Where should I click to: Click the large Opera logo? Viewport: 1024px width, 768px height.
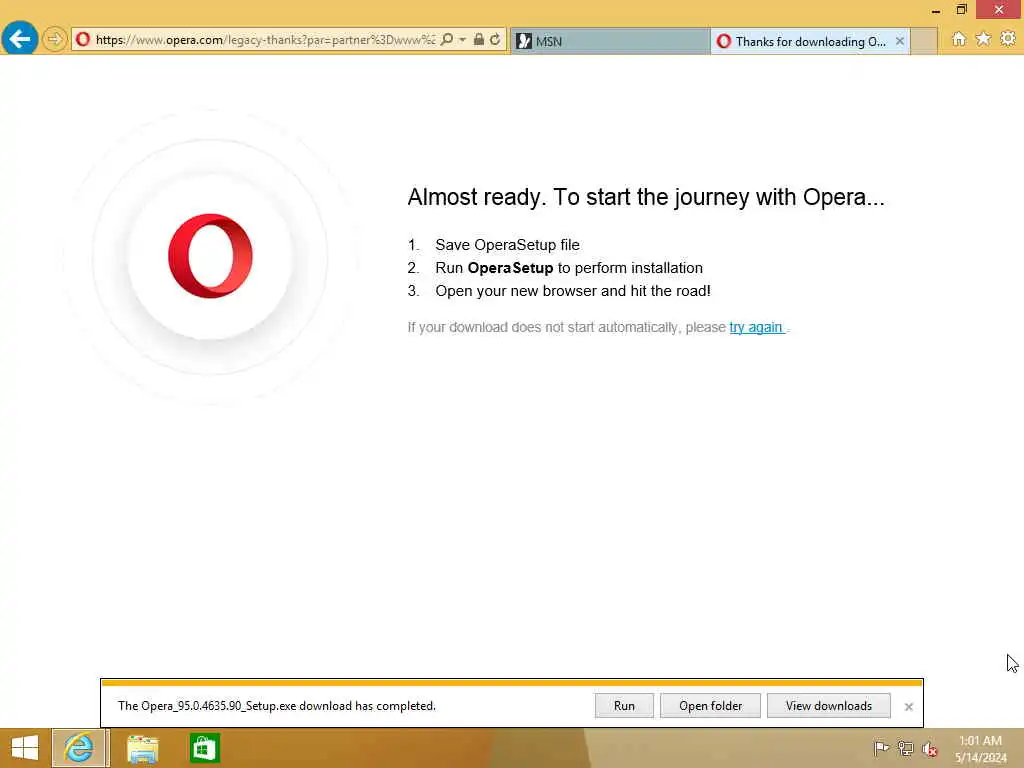pos(210,256)
